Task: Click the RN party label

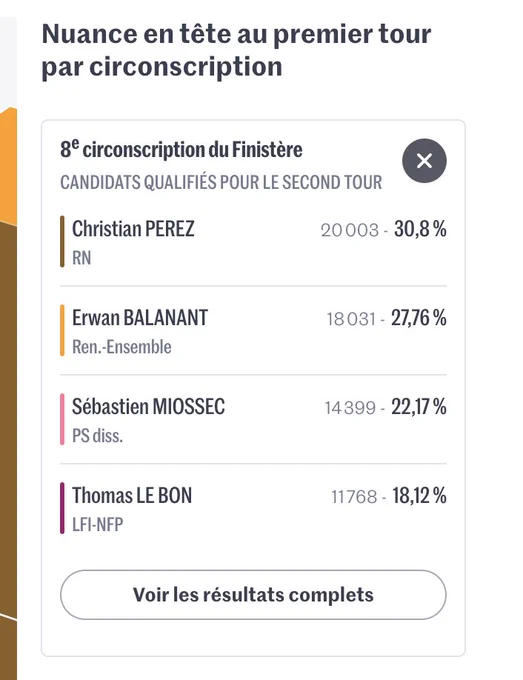Action: click(82, 258)
